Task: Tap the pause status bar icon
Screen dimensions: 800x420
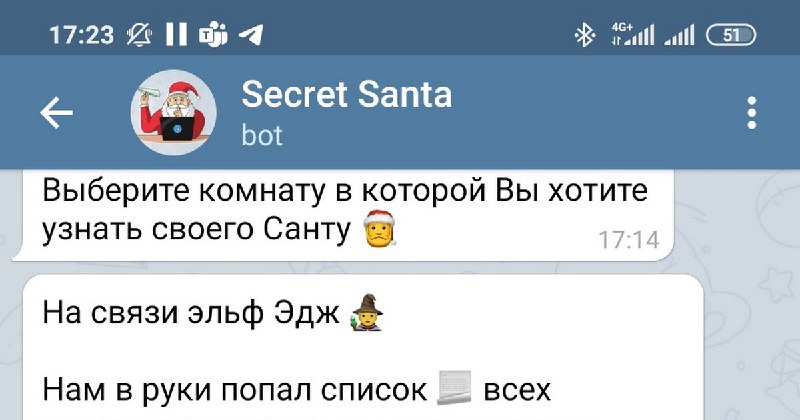Action: coord(177,35)
